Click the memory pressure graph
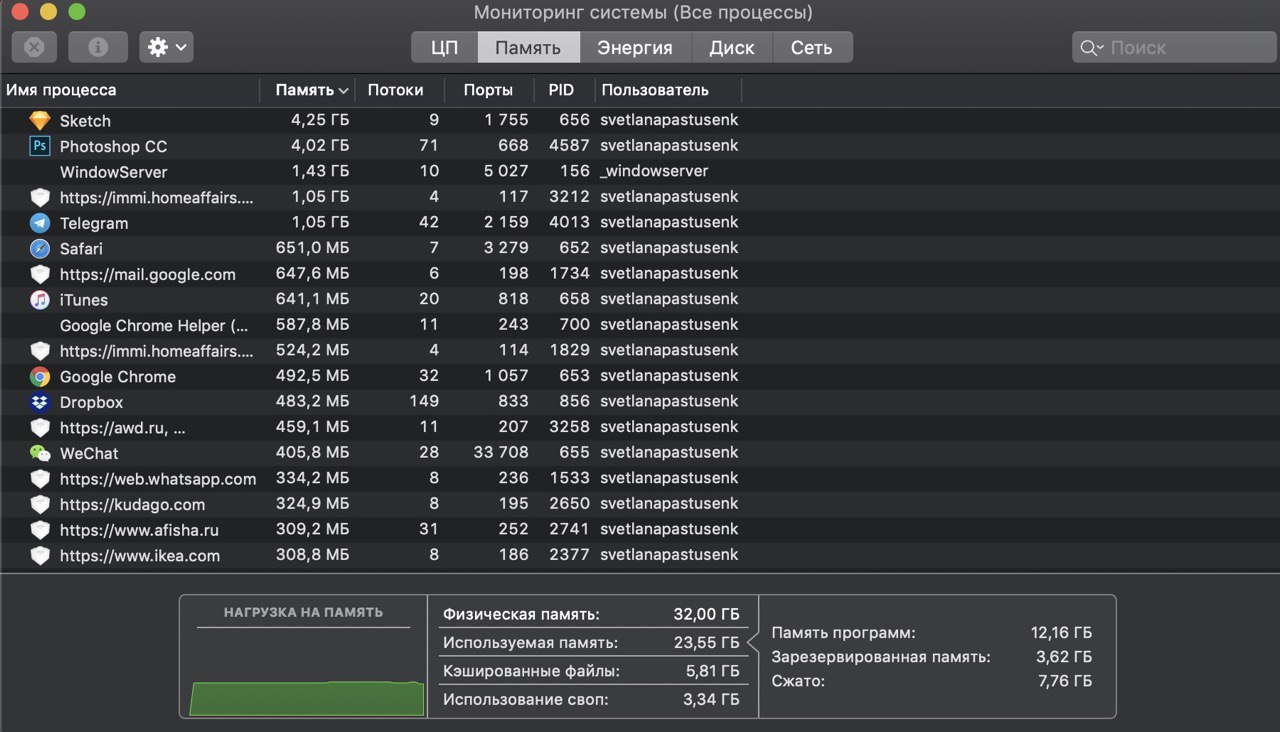 306,699
